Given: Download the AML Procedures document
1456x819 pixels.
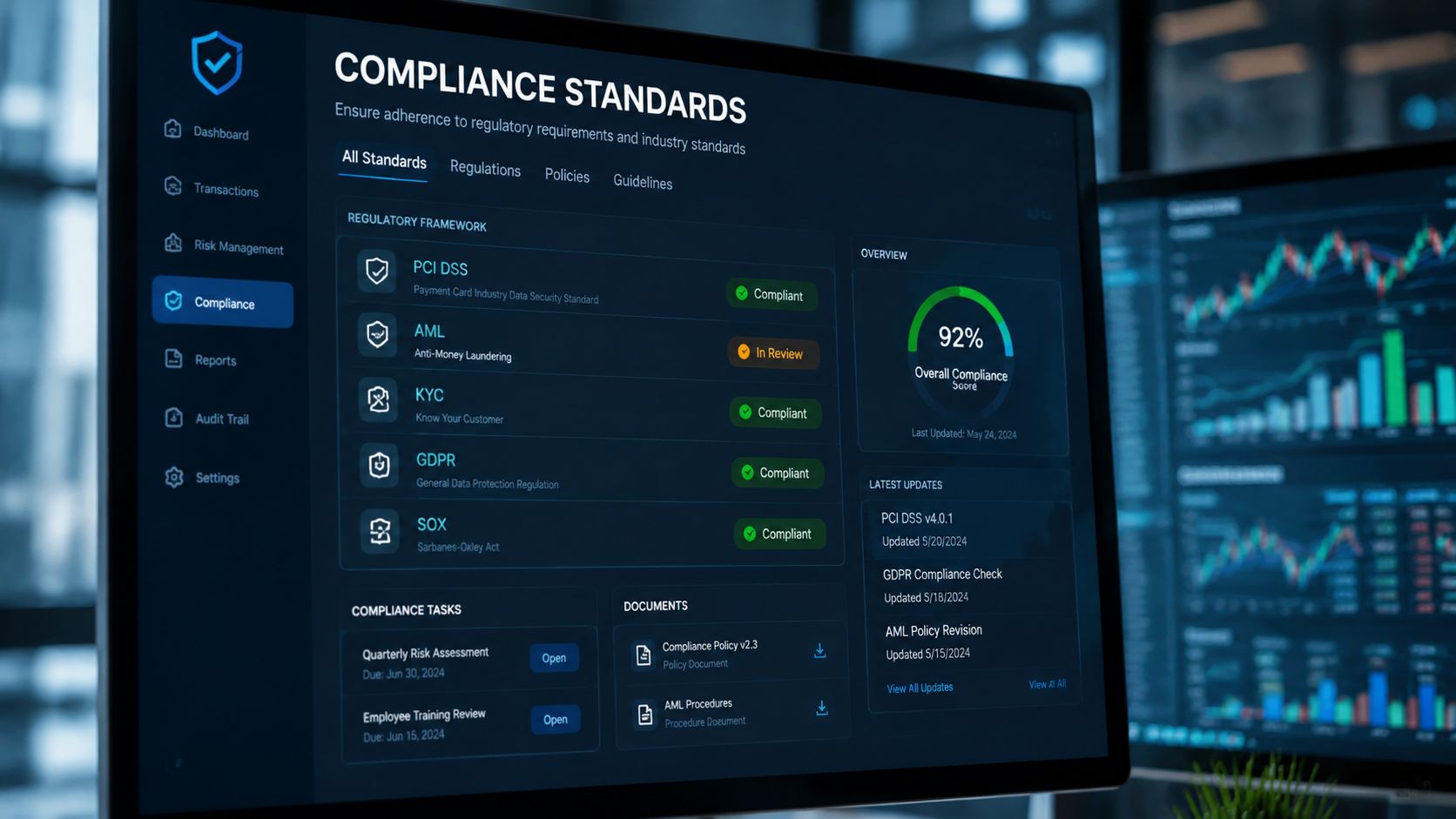Looking at the screenshot, I should [821, 708].
